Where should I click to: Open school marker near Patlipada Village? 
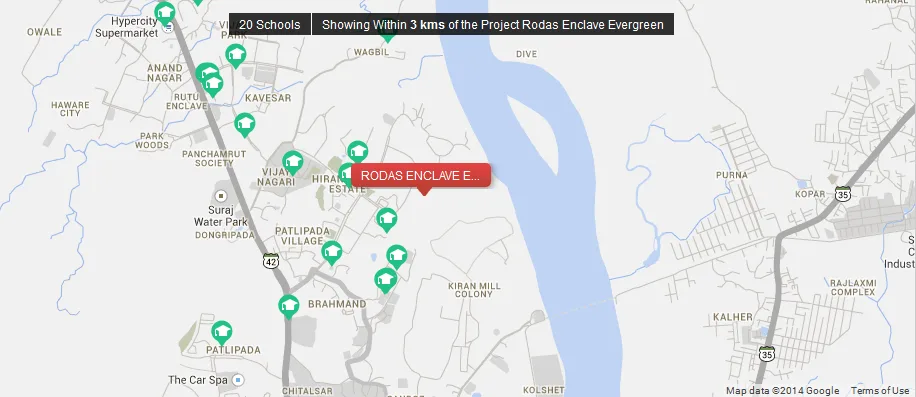click(x=332, y=253)
